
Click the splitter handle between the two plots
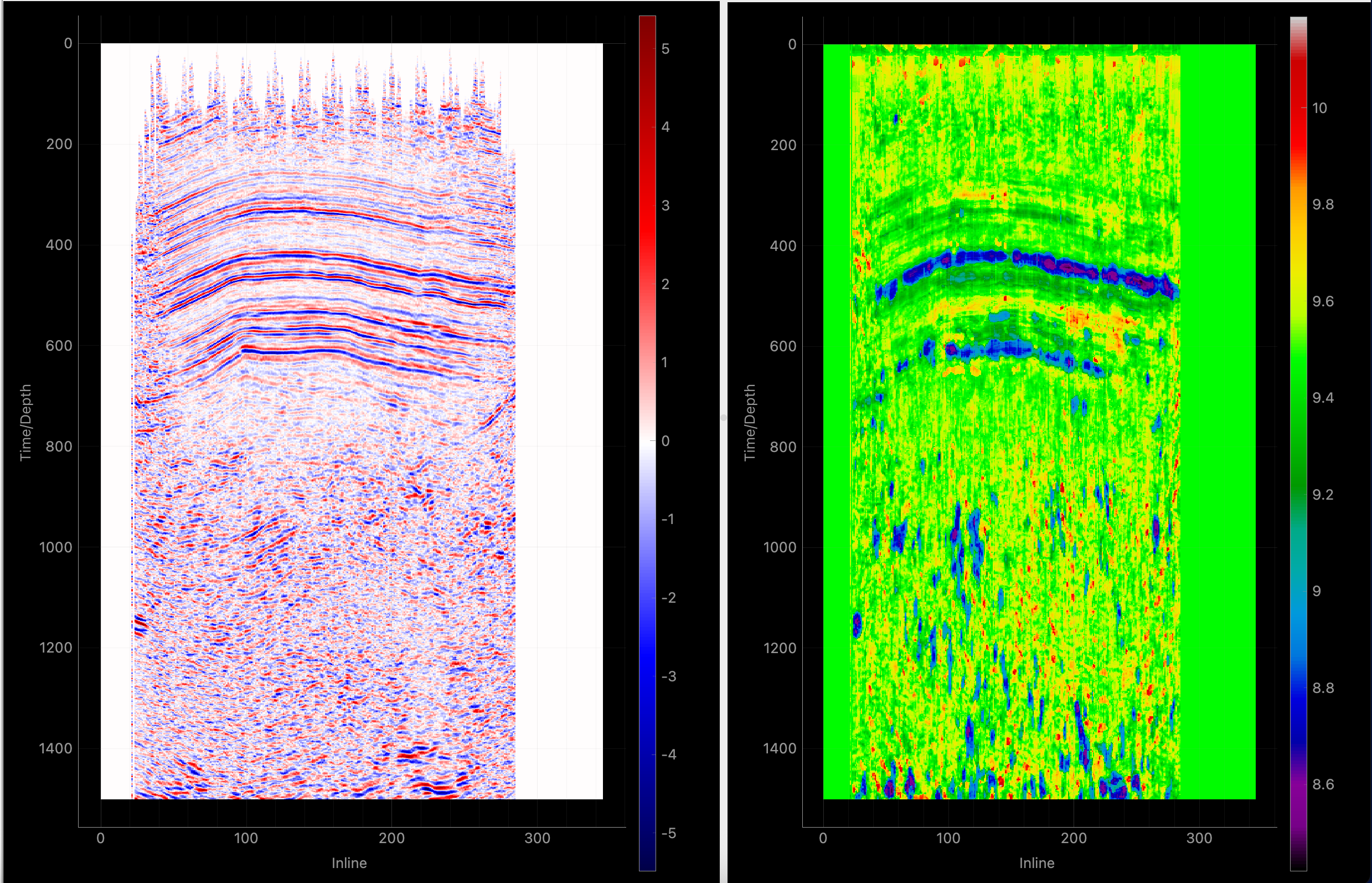click(723, 418)
